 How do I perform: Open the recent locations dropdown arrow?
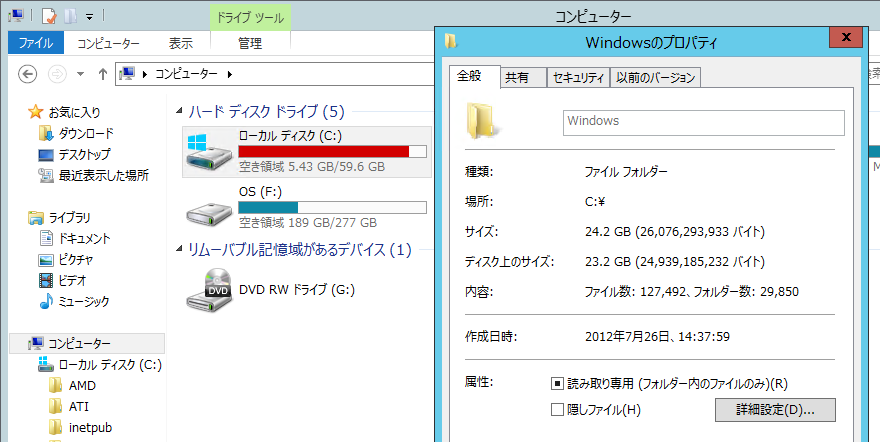click(80, 74)
